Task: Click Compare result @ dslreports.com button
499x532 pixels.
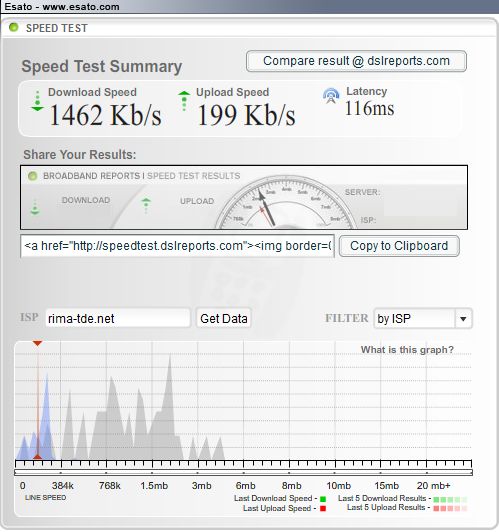Action: click(356, 61)
